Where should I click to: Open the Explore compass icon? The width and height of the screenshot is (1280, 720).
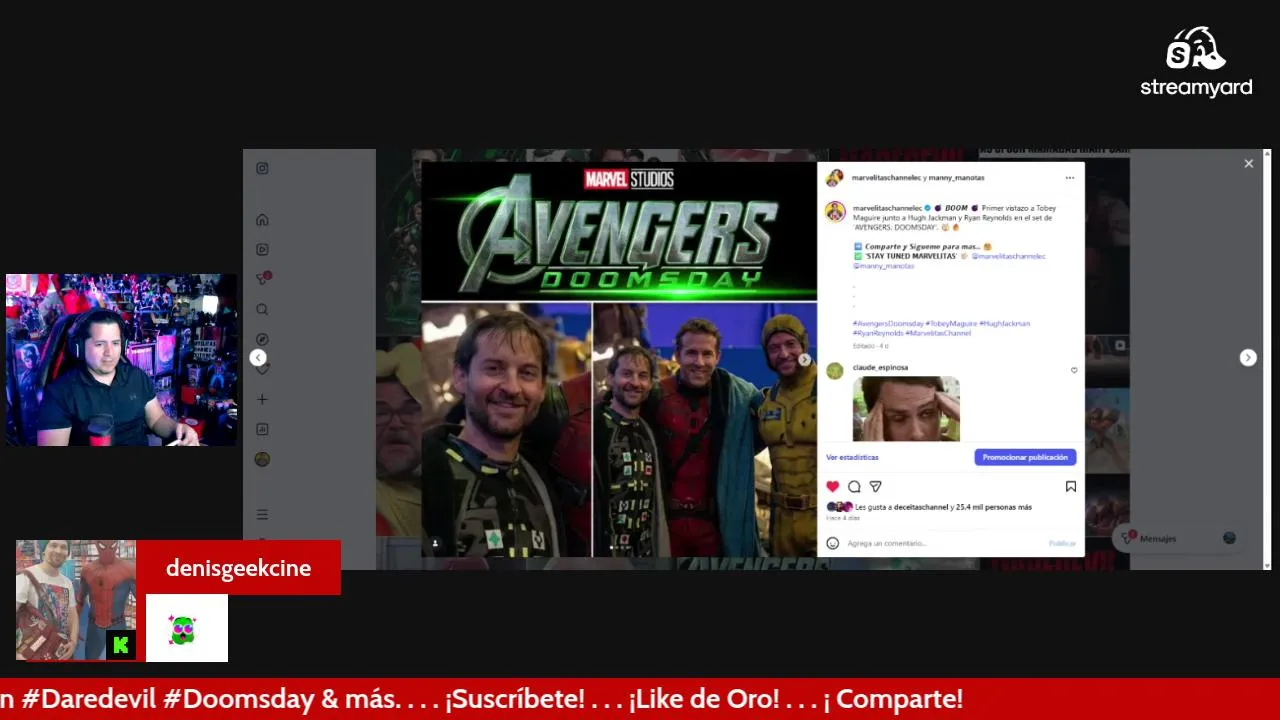pyautogui.click(x=262, y=340)
